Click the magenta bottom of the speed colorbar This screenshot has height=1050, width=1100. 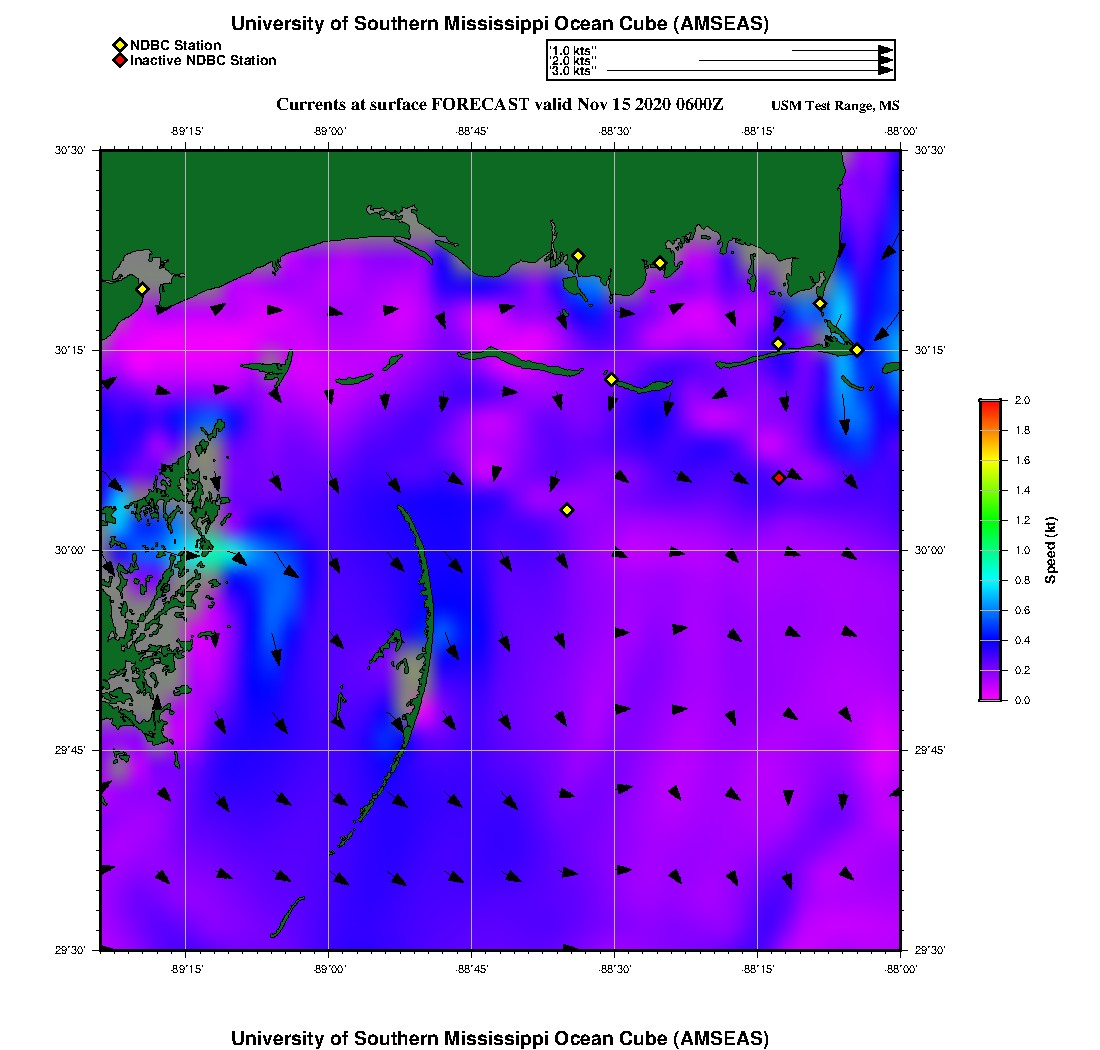pos(989,696)
